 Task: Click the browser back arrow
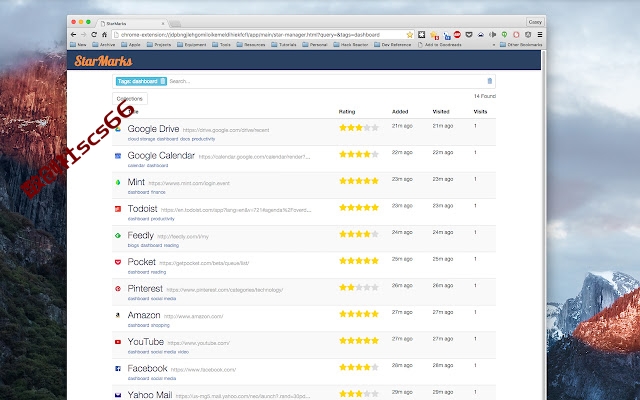coord(73,35)
